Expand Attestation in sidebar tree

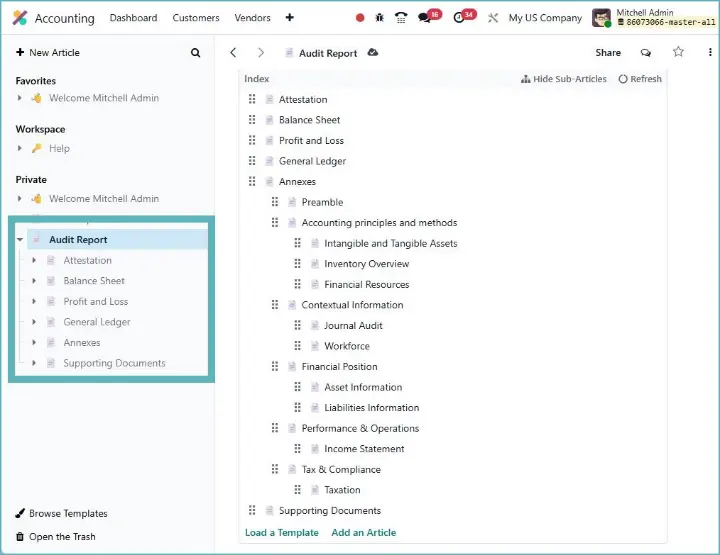point(34,260)
